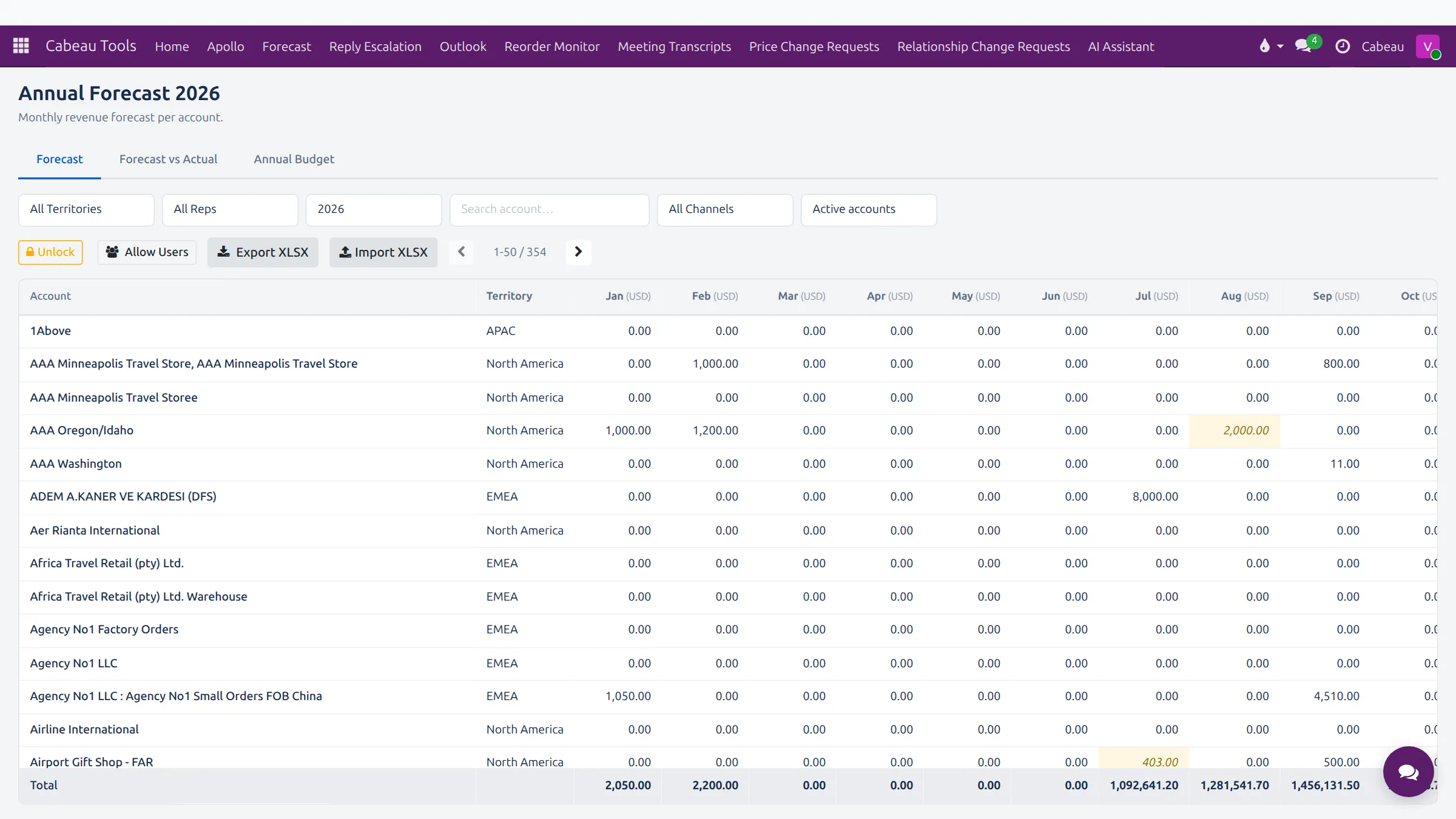Click the 8,000.00 Jul value

point(1155,496)
